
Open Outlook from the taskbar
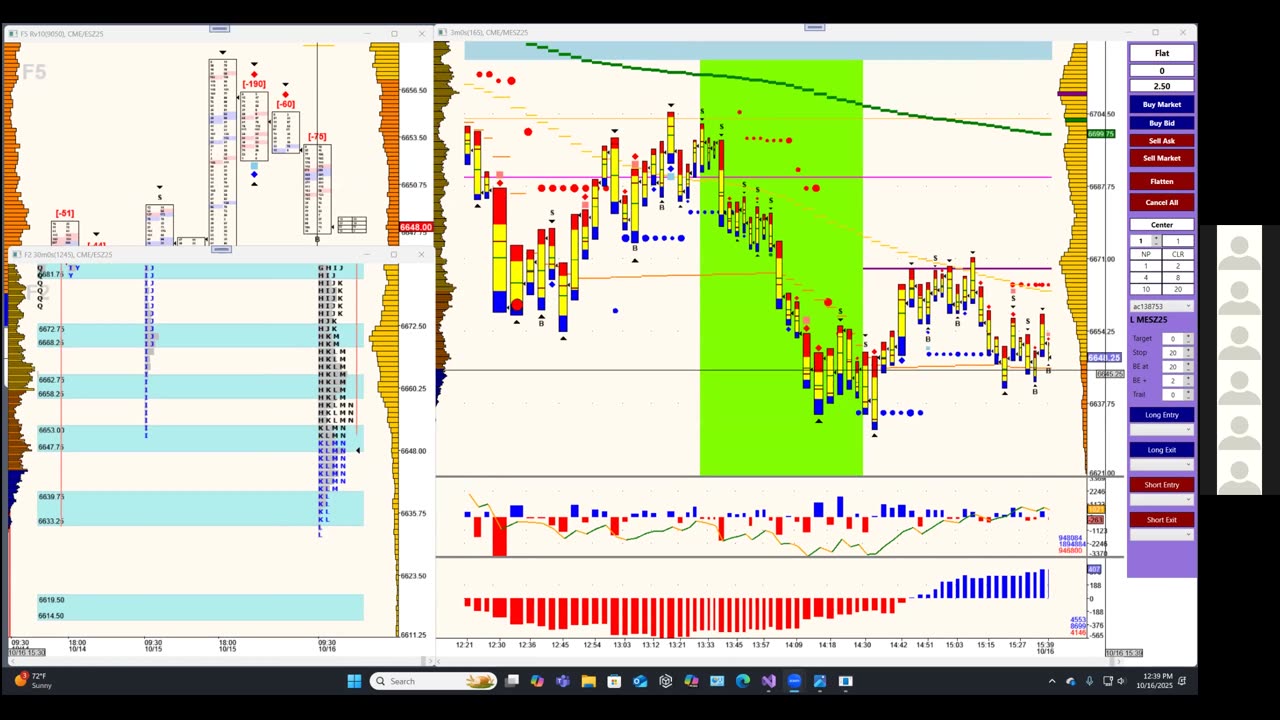[x=640, y=681]
